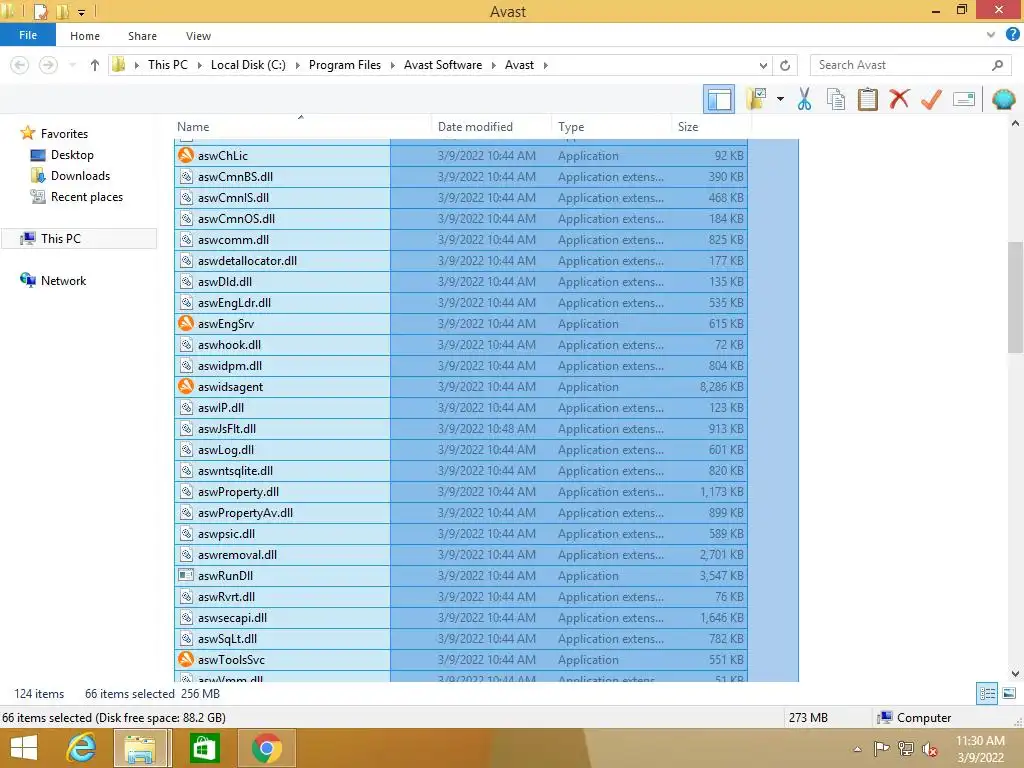Screen dimensions: 1024x768
Task: Open the Windows Start button
Action: click(x=24, y=748)
